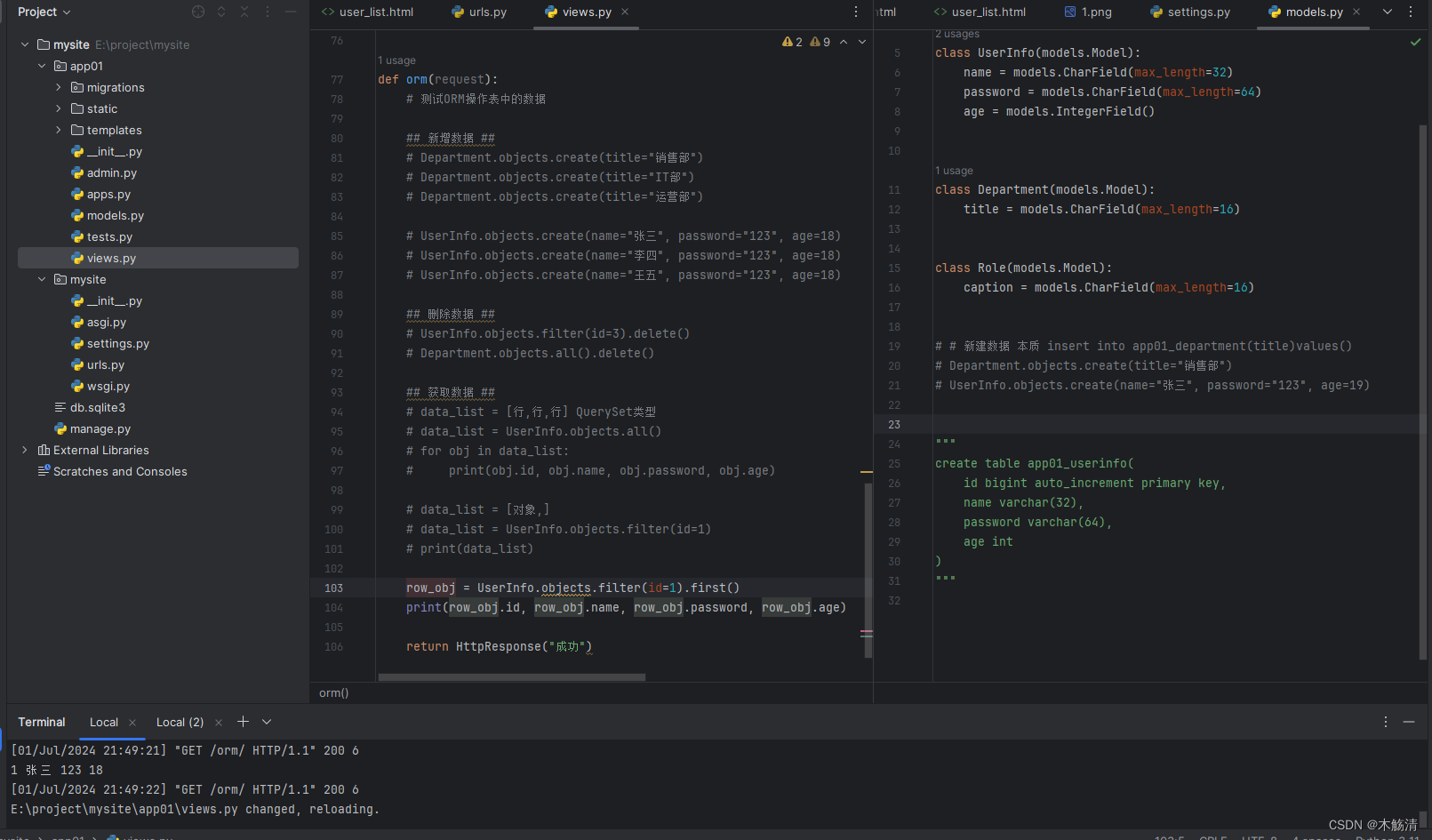Close the Local terminal tab

click(132, 723)
